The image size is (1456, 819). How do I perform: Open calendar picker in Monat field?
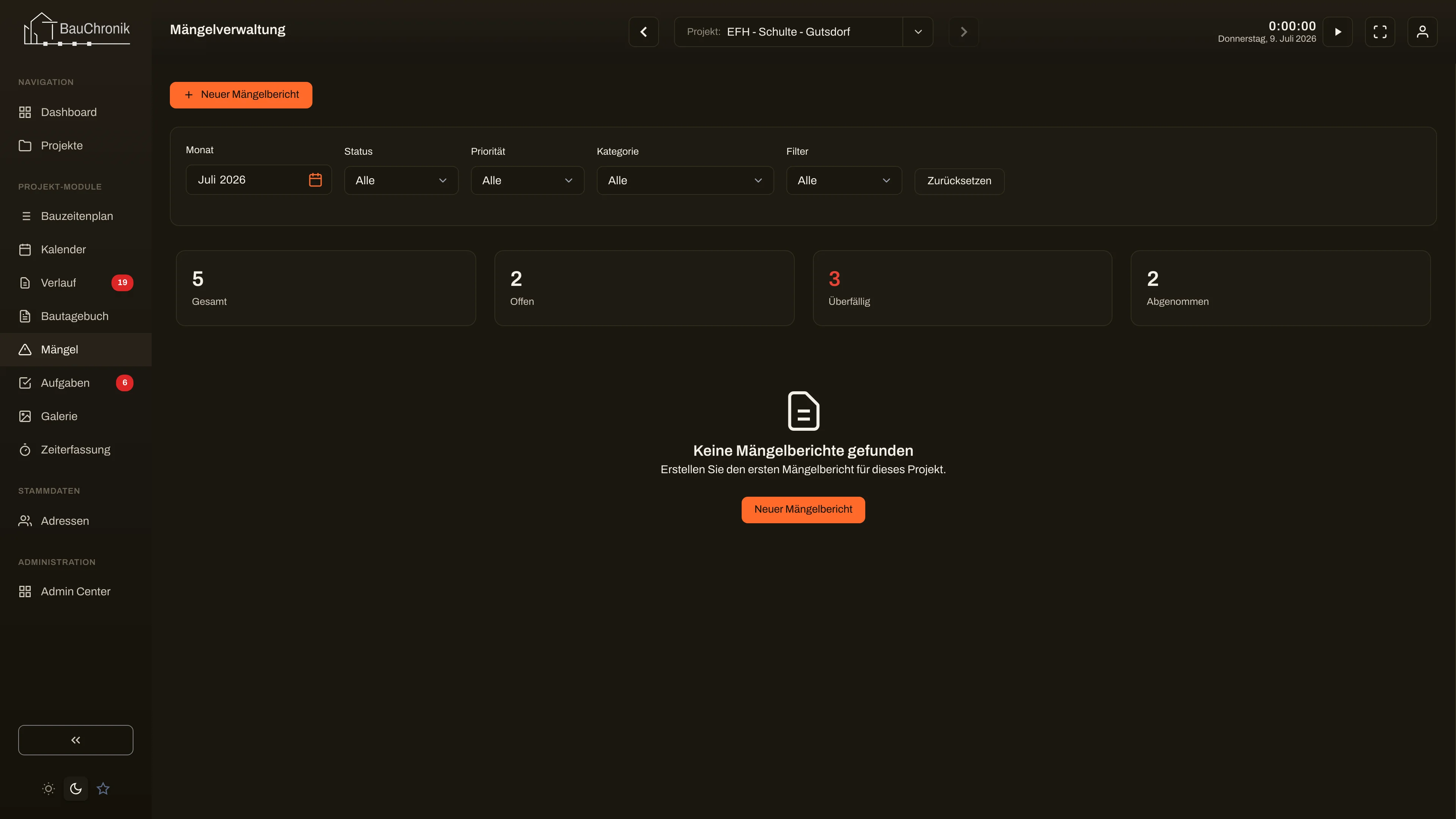point(315,180)
